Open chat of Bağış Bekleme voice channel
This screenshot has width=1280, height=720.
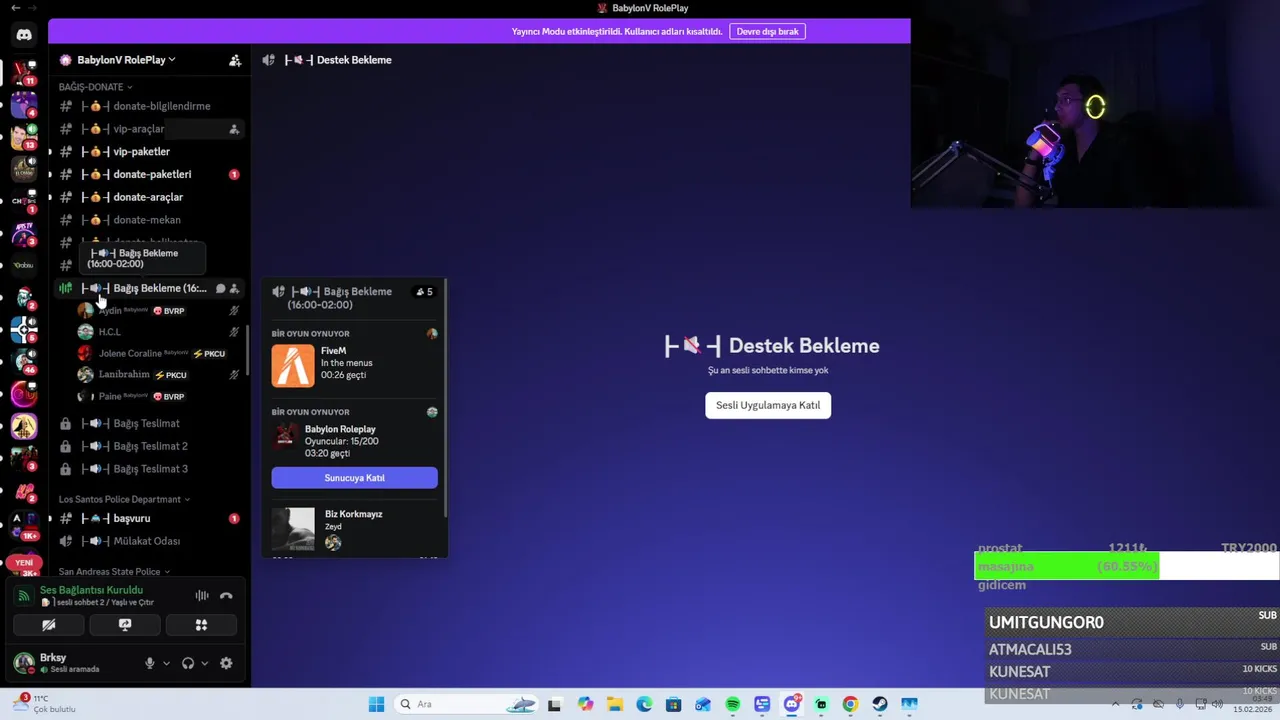pyautogui.click(x=221, y=288)
